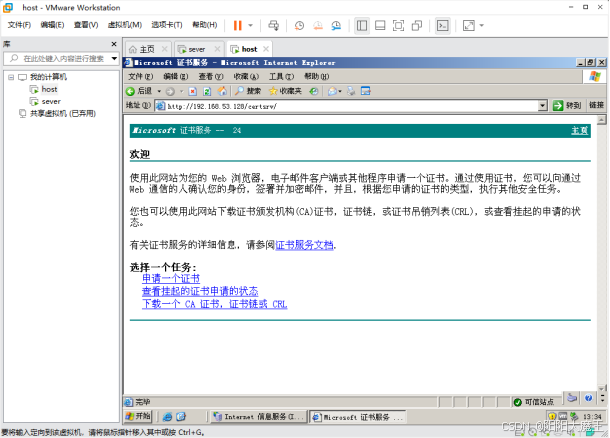This screenshot has height=438, width=610.
Task: Open the library search filter dropdown
Action: [x=114, y=59]
